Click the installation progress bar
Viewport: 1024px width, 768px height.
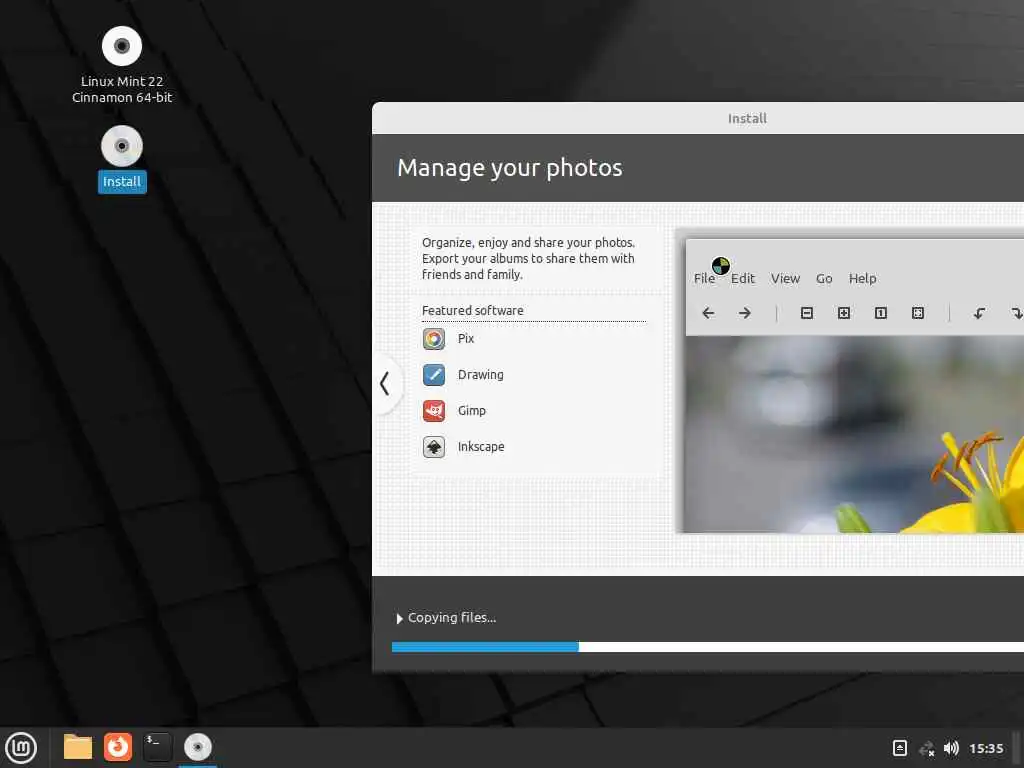point(708,647)
